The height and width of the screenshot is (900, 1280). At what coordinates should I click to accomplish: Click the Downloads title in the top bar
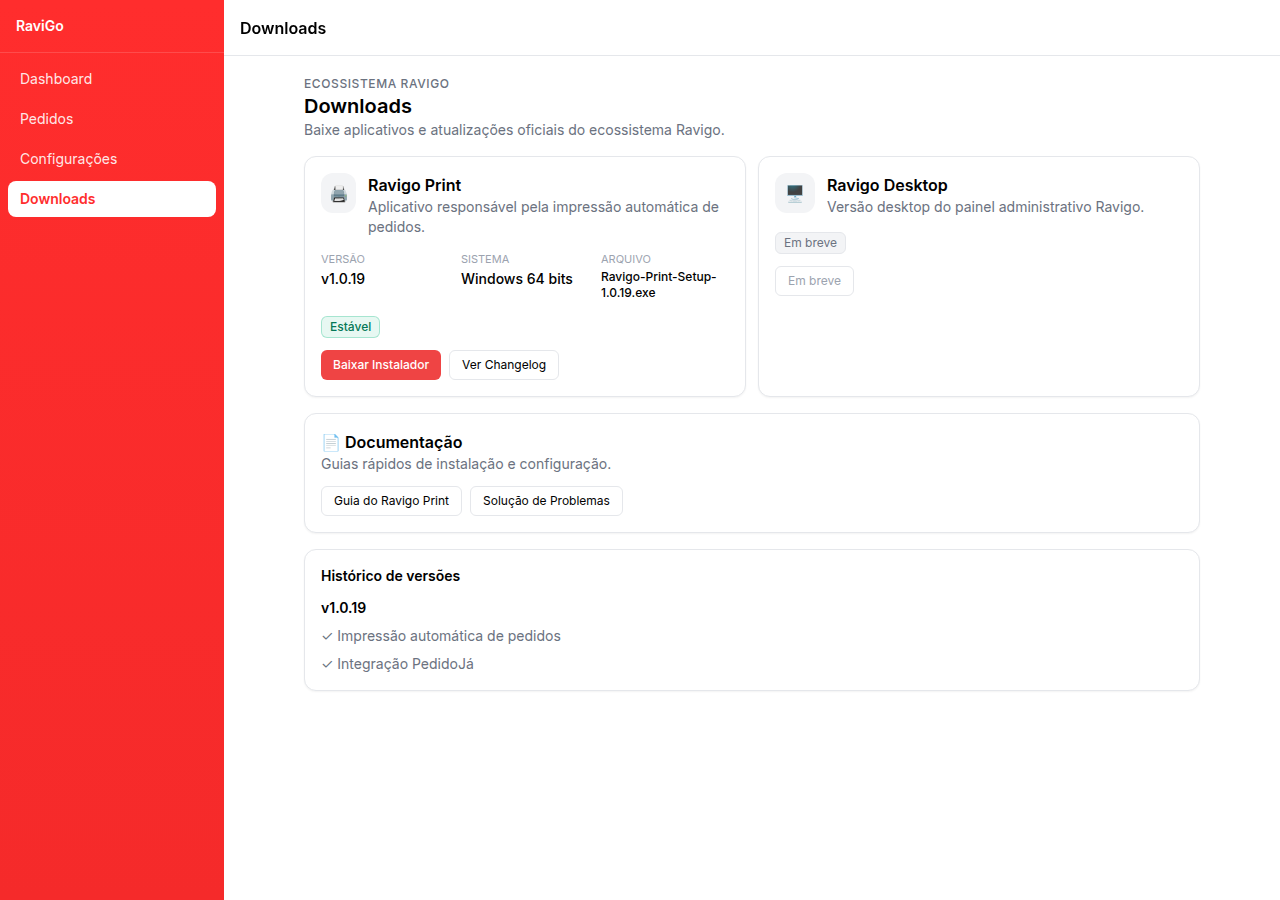(283, 28)
